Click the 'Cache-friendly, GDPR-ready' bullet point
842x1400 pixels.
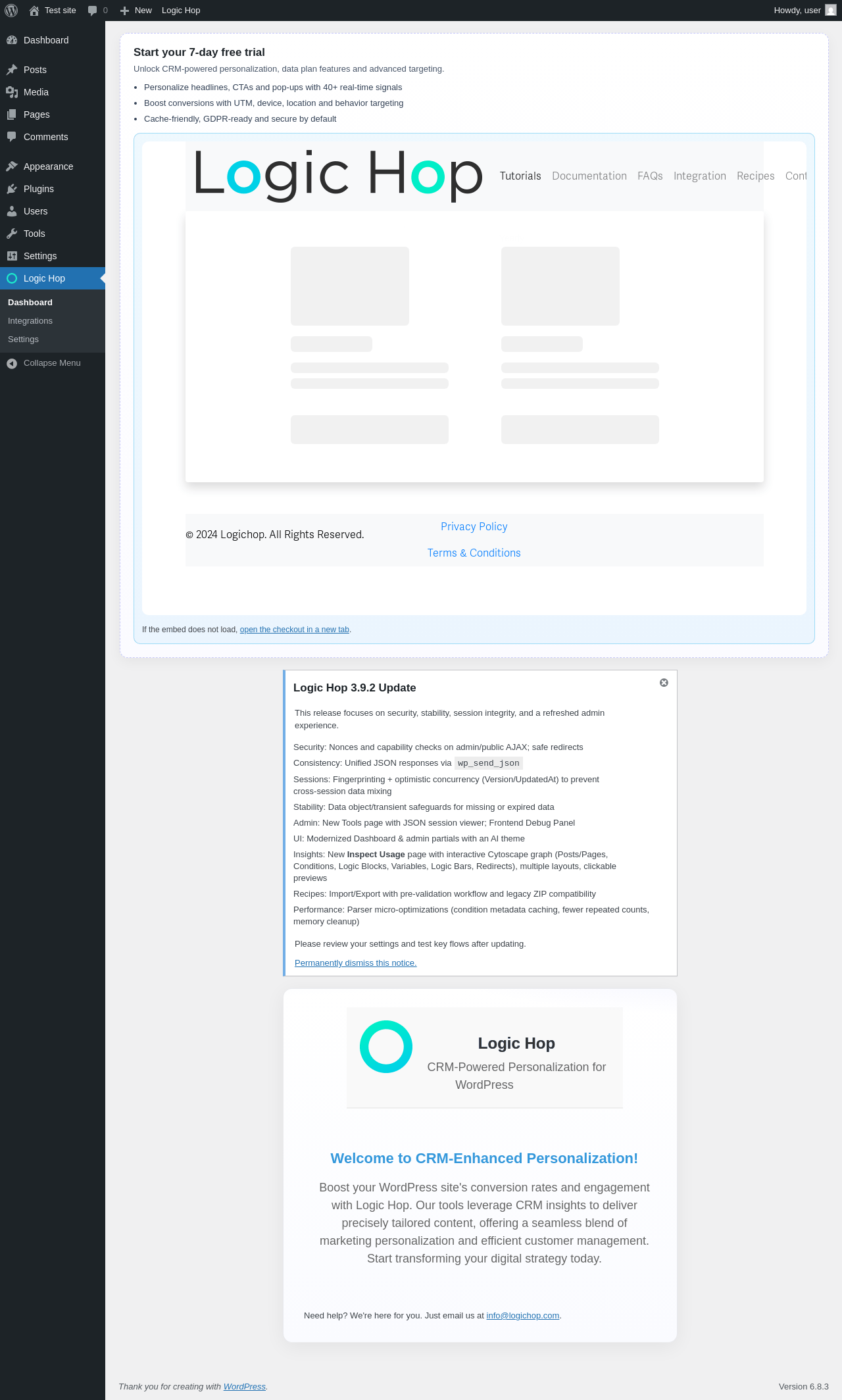pyautogui.click(x=240, y=119)
